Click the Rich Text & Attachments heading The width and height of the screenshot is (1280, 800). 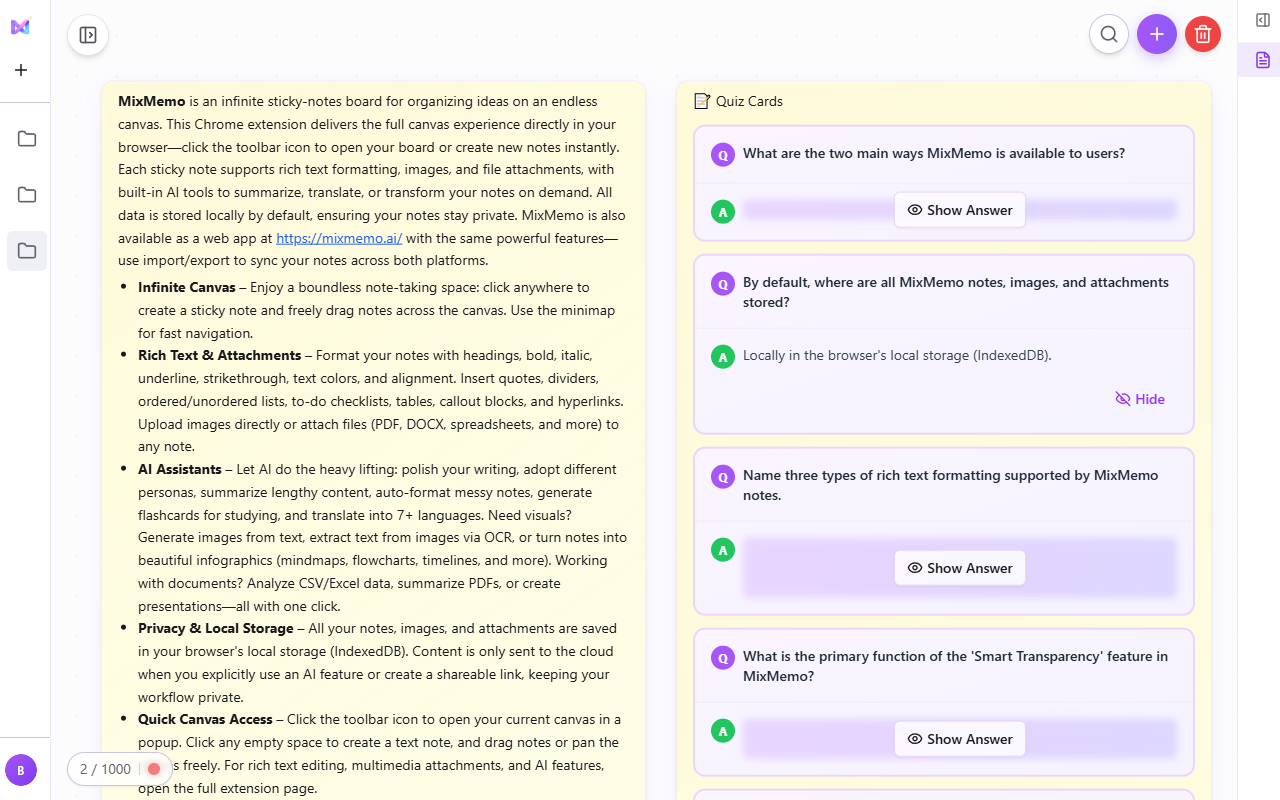tap(219, 355)
